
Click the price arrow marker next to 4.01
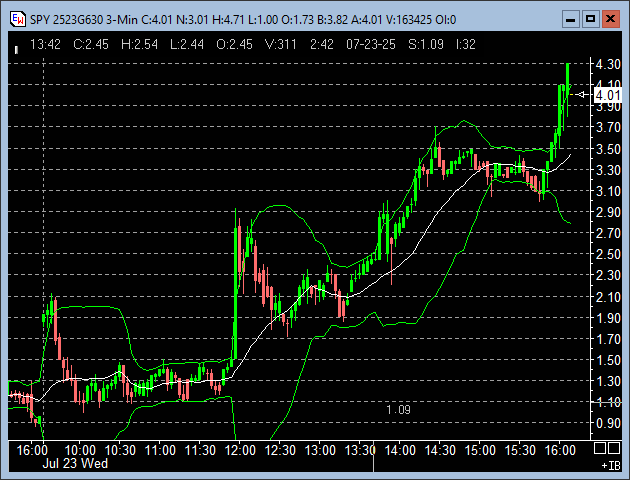click(x=581, y=95)
